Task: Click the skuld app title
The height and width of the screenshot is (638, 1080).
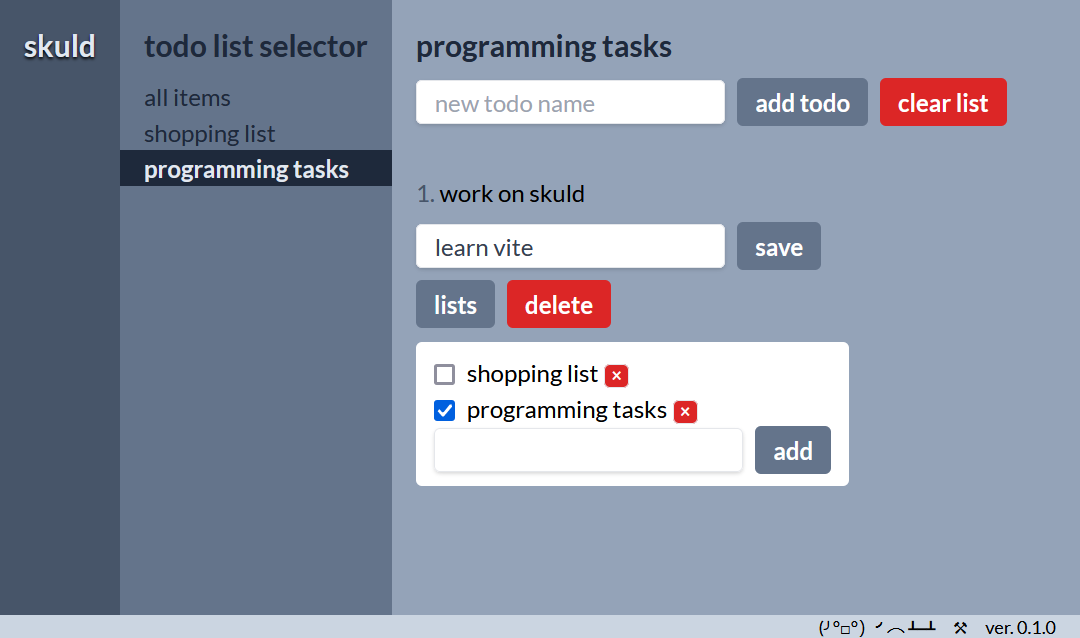Action: [59, 46]
